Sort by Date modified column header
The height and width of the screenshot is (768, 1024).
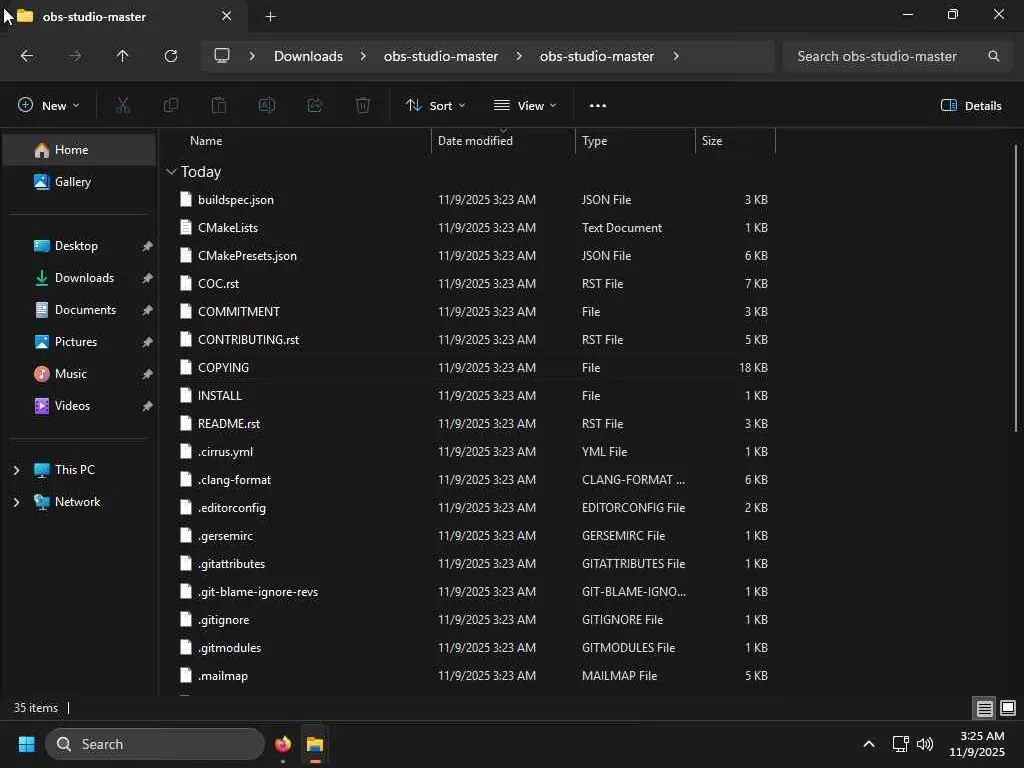tap(504, 141)
